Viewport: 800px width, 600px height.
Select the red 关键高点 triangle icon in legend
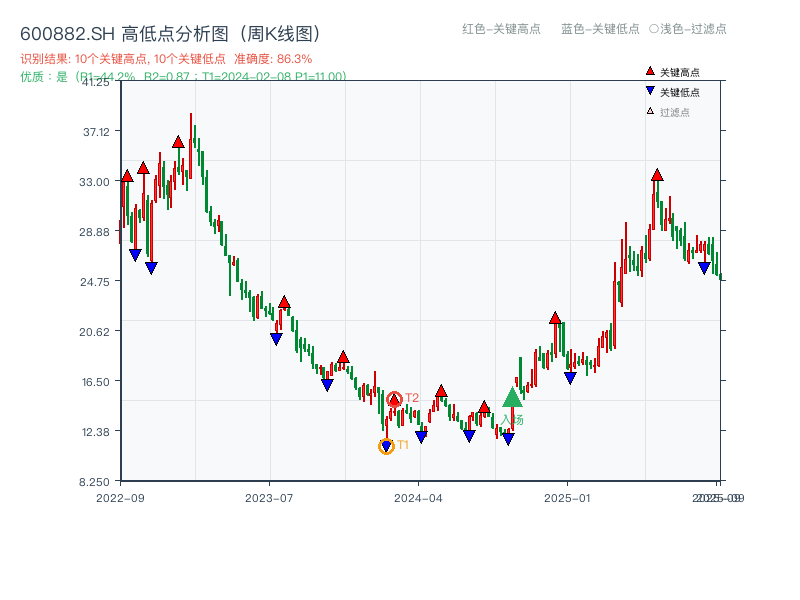tap(650, 72)
